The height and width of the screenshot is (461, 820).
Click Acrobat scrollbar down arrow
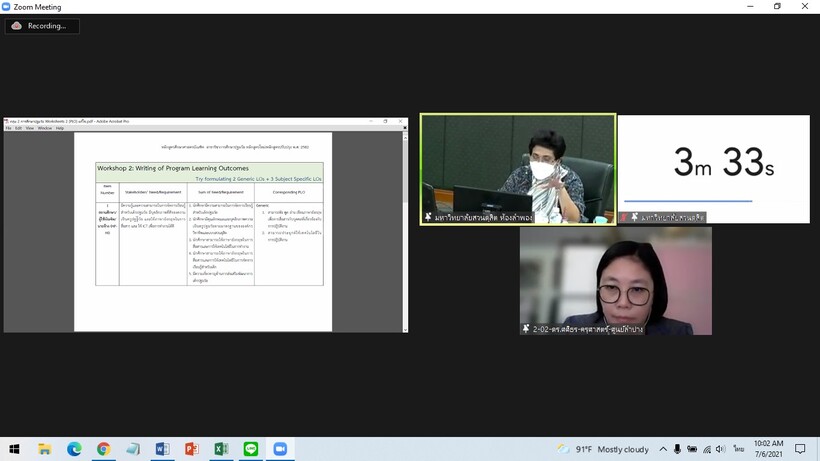pos(405,330)
